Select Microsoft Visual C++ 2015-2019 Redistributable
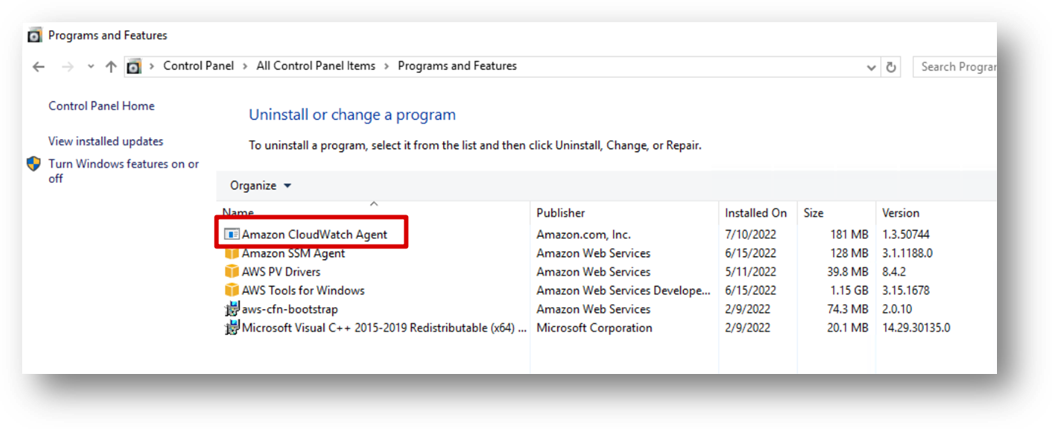 384,328
